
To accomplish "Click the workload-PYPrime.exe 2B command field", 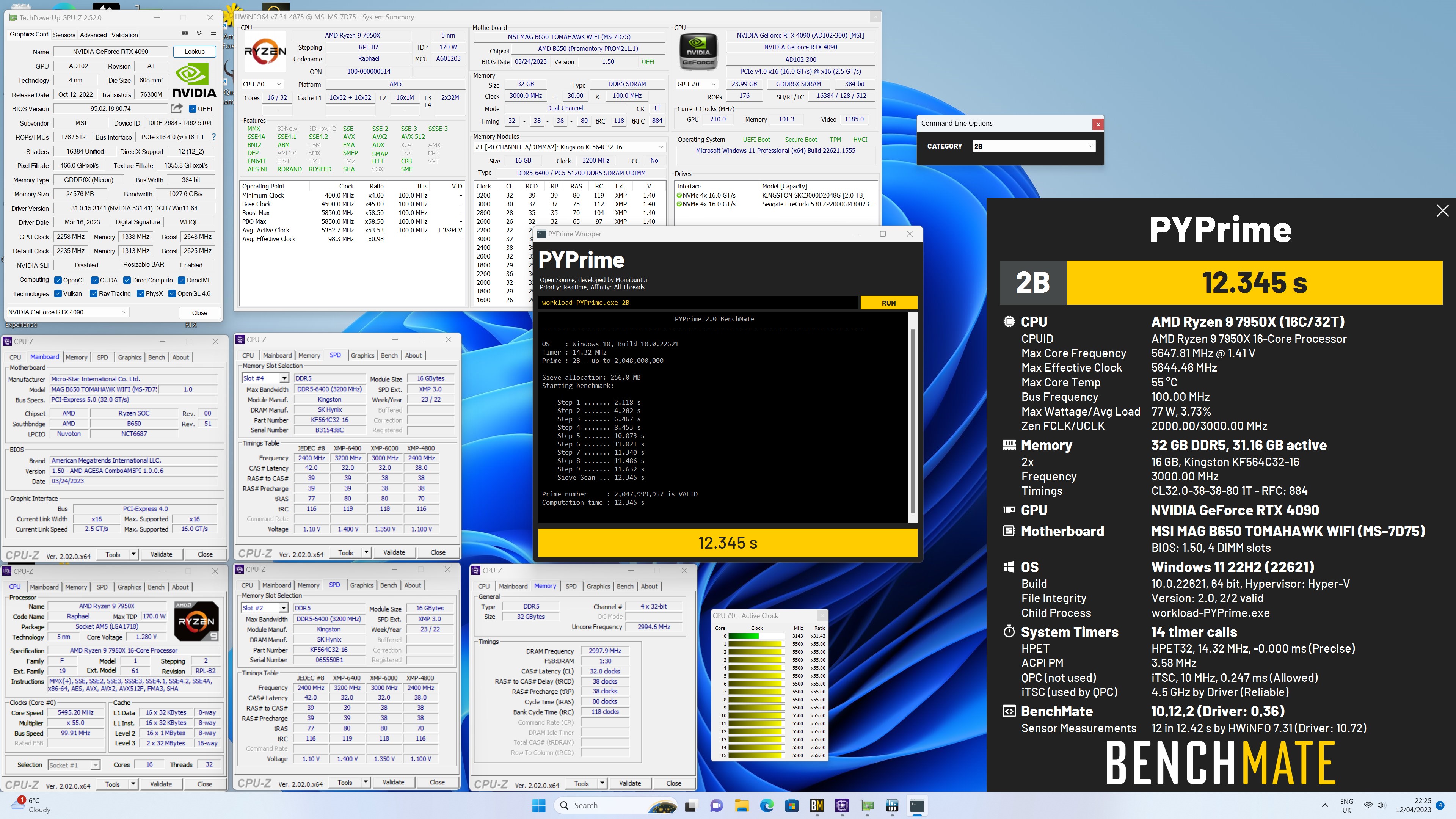I will [x=698, y=303].
